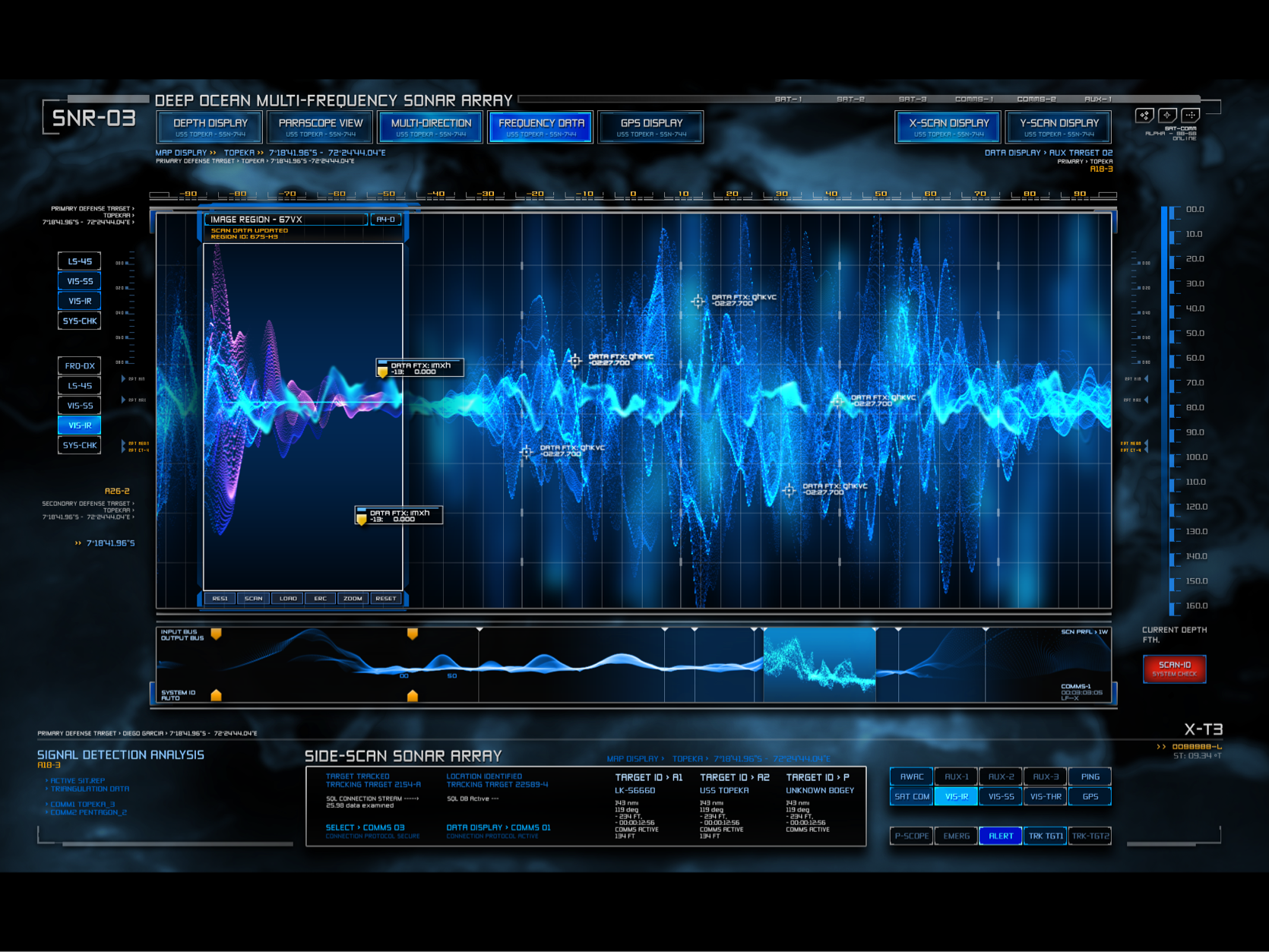1269x952 pixels.
Task: Toggle the top VIS-SS button
Action: [x=80, y=281]
